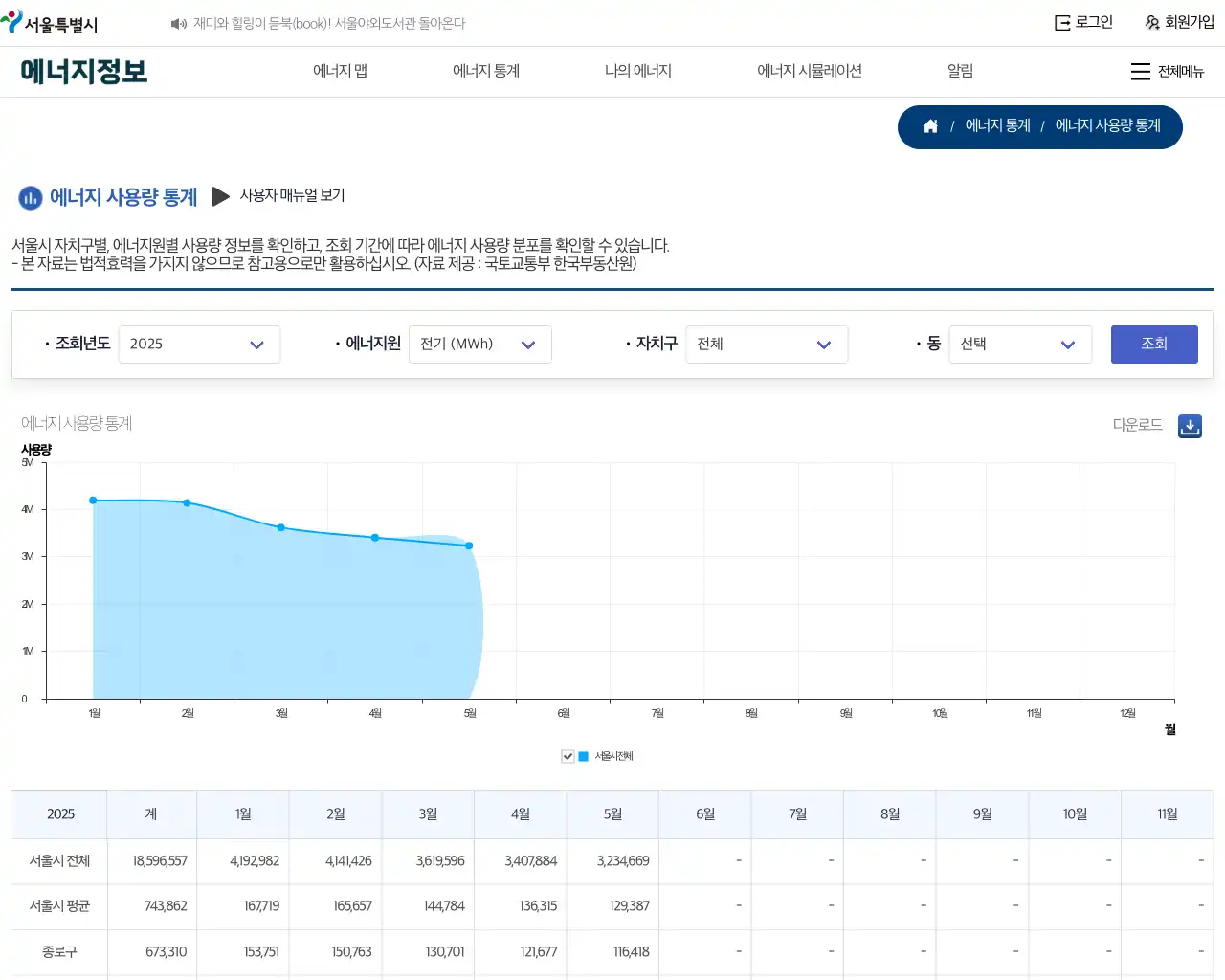Click the 로그인 link

(1094, 22)
